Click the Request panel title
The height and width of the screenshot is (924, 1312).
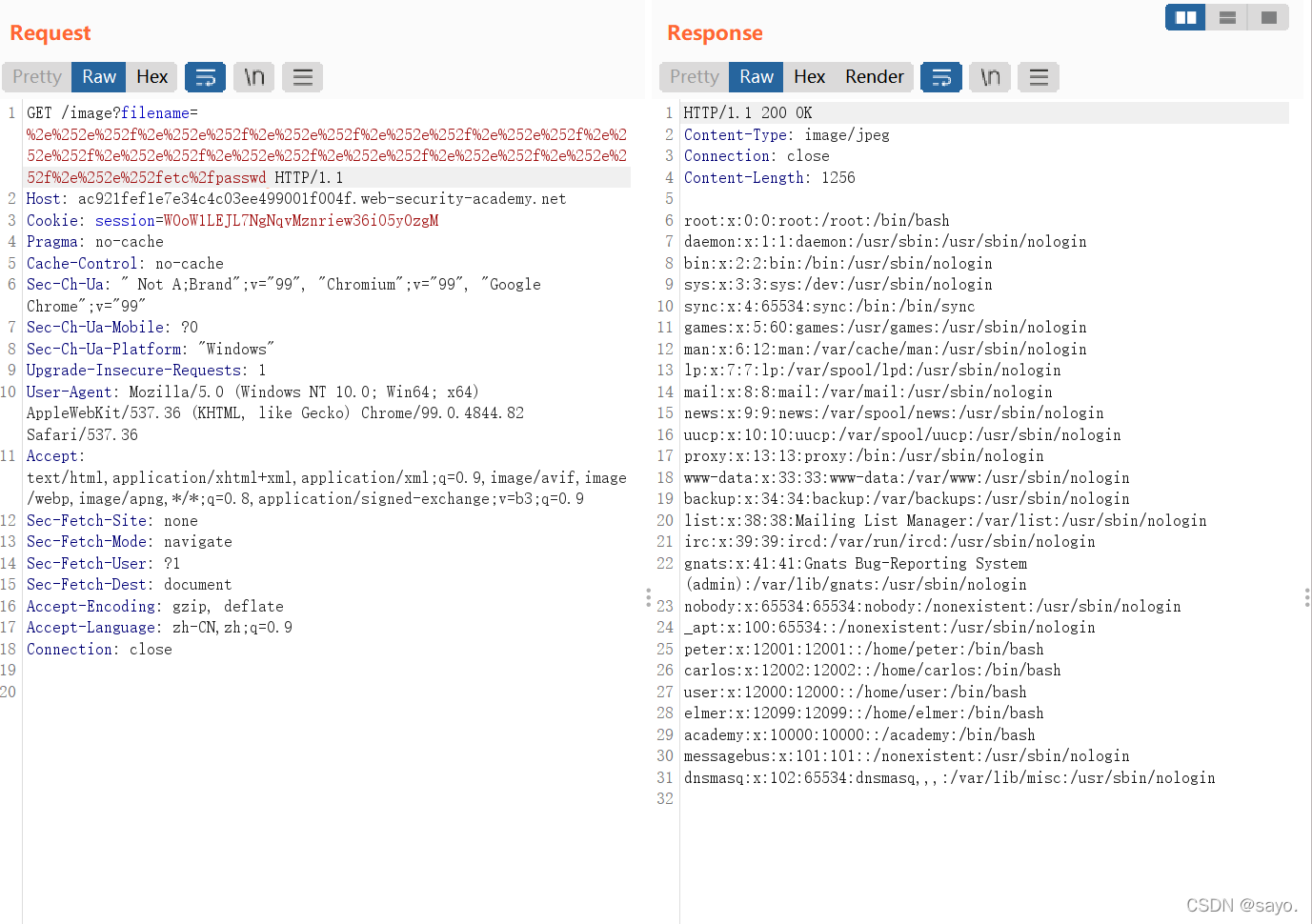pyautogui.click(x=50, y=33)
